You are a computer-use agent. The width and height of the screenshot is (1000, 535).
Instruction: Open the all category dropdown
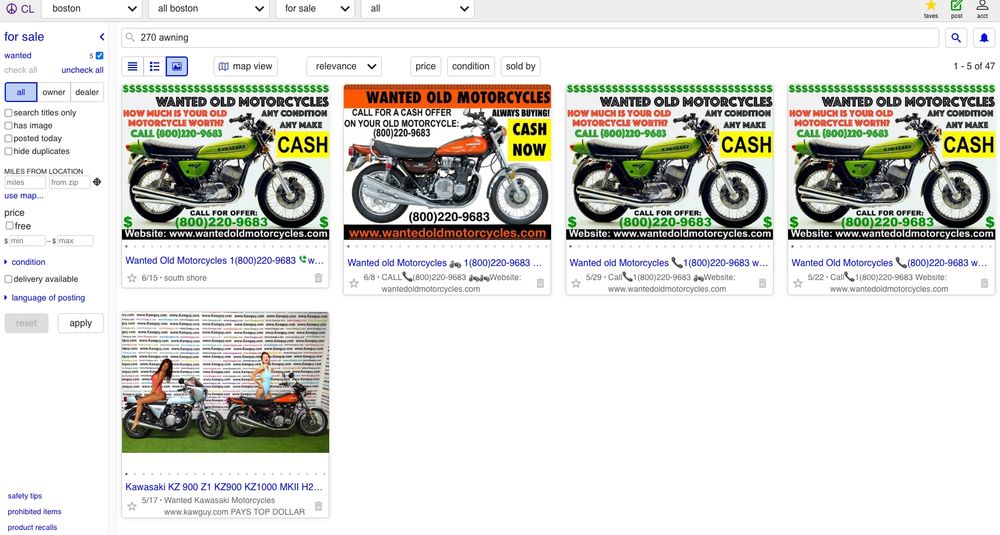tap(418, 9)
